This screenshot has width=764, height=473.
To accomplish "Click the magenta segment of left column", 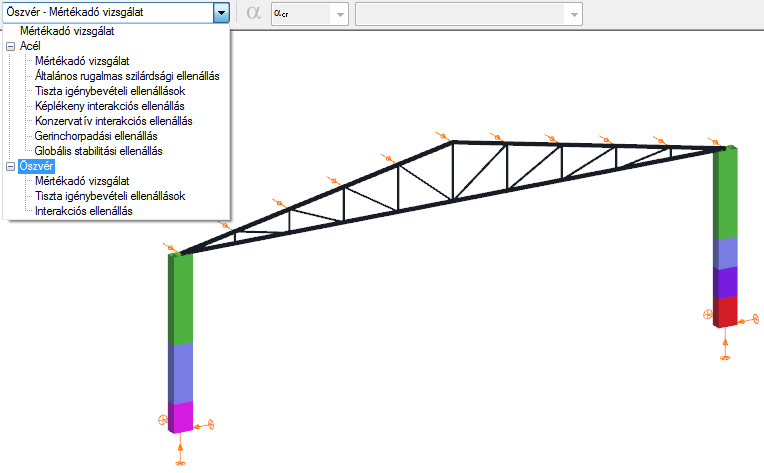I will (x=180, y=417).
